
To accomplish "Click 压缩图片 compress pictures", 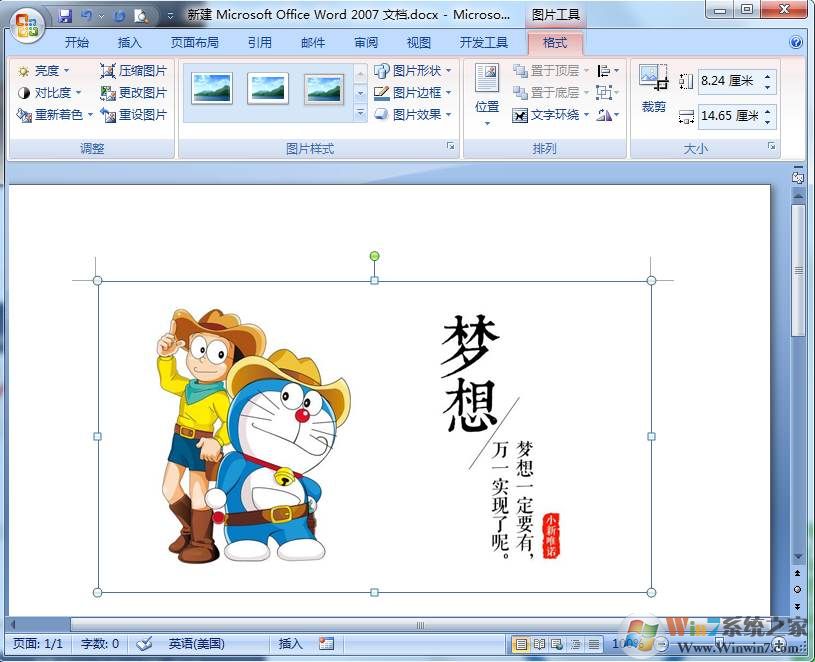I will pyautogui.click(x=134, y=71).
